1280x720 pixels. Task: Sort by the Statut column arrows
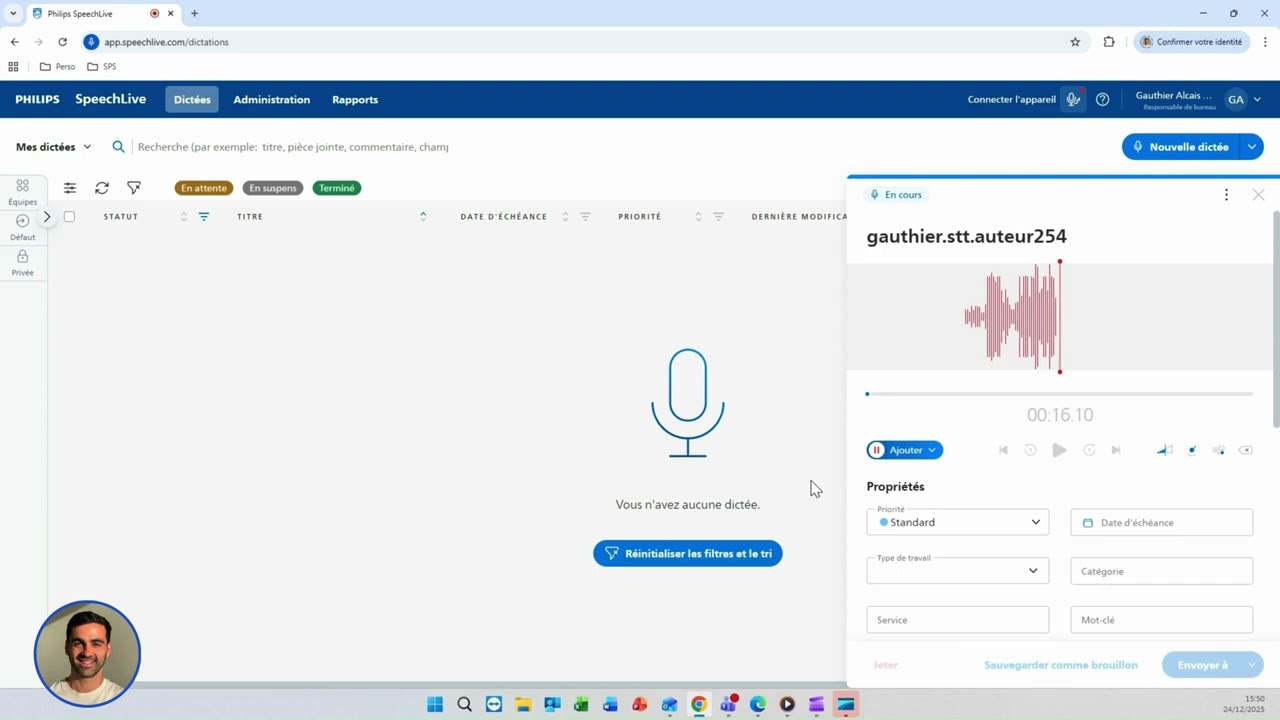pos(183,216)
